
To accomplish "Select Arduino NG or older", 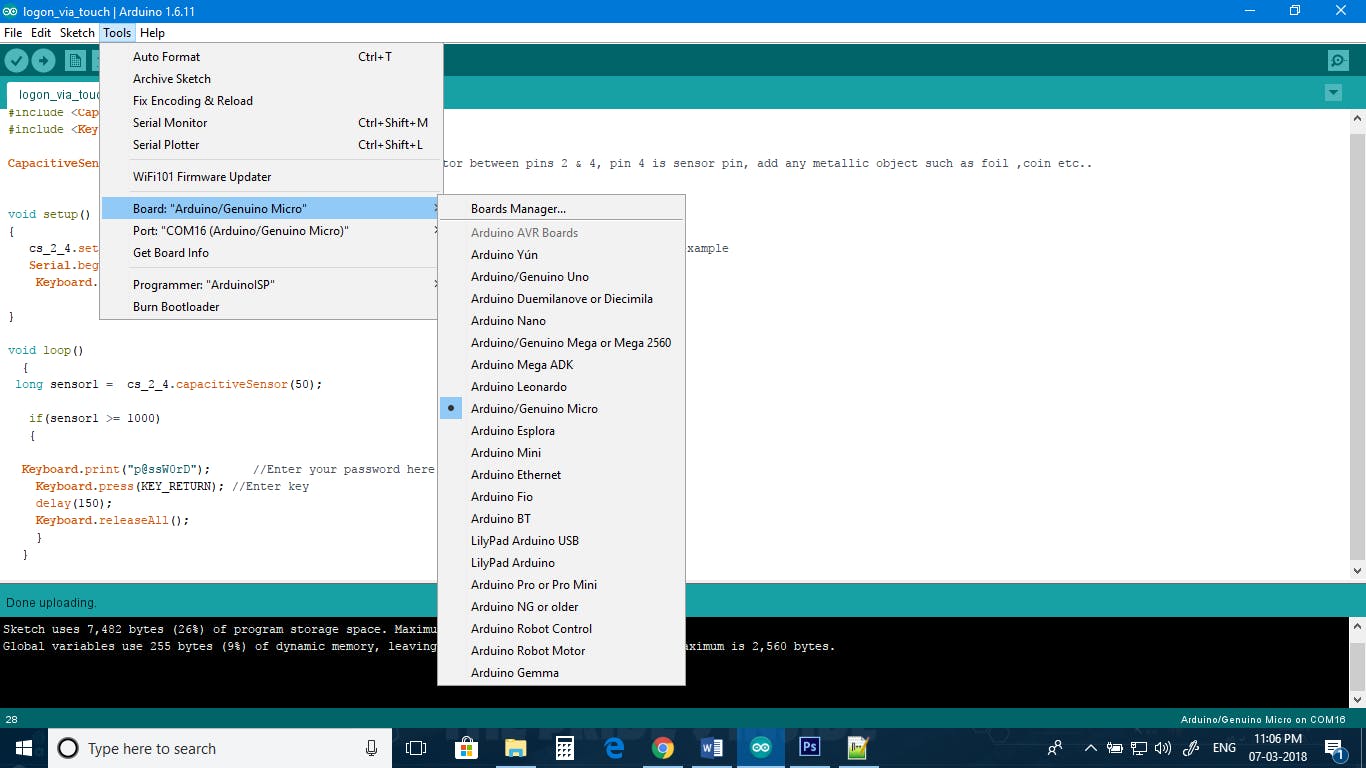I will click(x=561, y=607).
